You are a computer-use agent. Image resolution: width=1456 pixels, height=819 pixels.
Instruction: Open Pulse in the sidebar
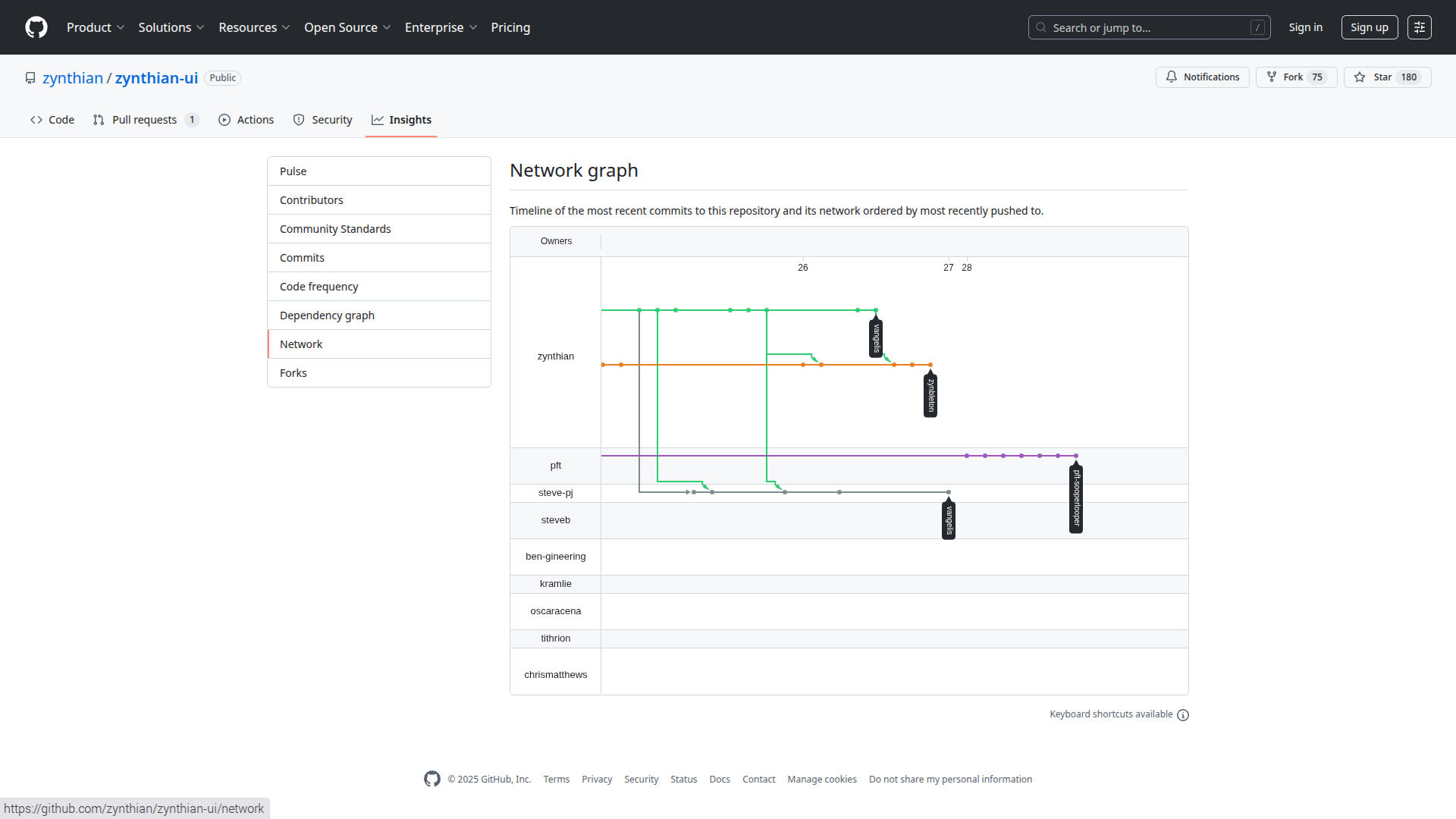coord(379,171)
